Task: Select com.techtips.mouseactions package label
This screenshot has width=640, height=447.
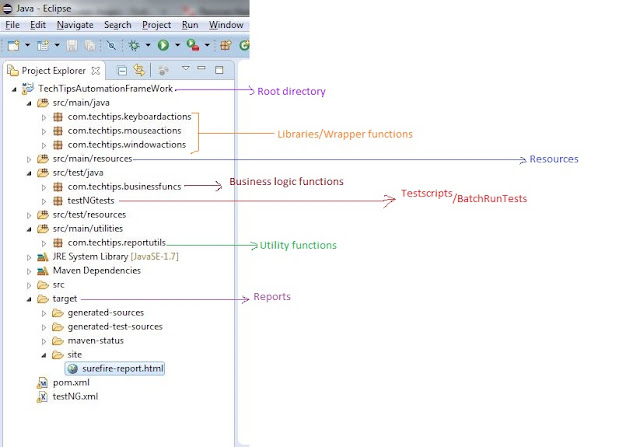Action: [124, 131]
